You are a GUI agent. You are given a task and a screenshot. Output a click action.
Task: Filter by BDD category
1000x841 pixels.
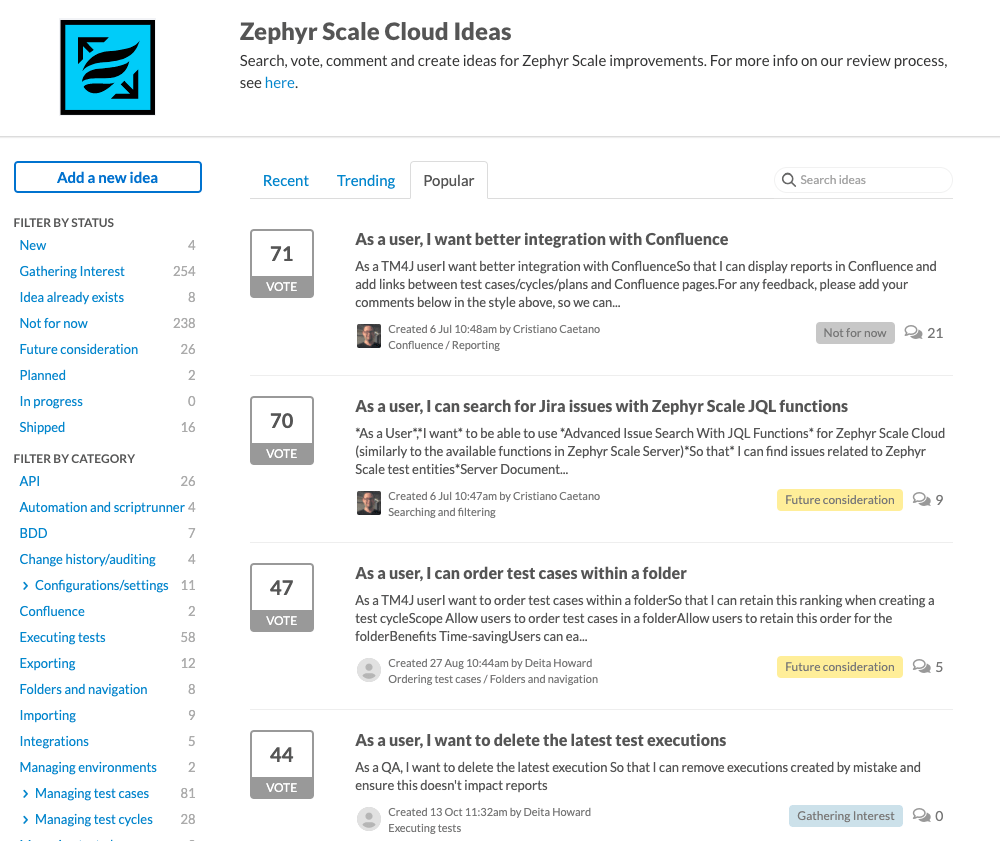[33, 533]
